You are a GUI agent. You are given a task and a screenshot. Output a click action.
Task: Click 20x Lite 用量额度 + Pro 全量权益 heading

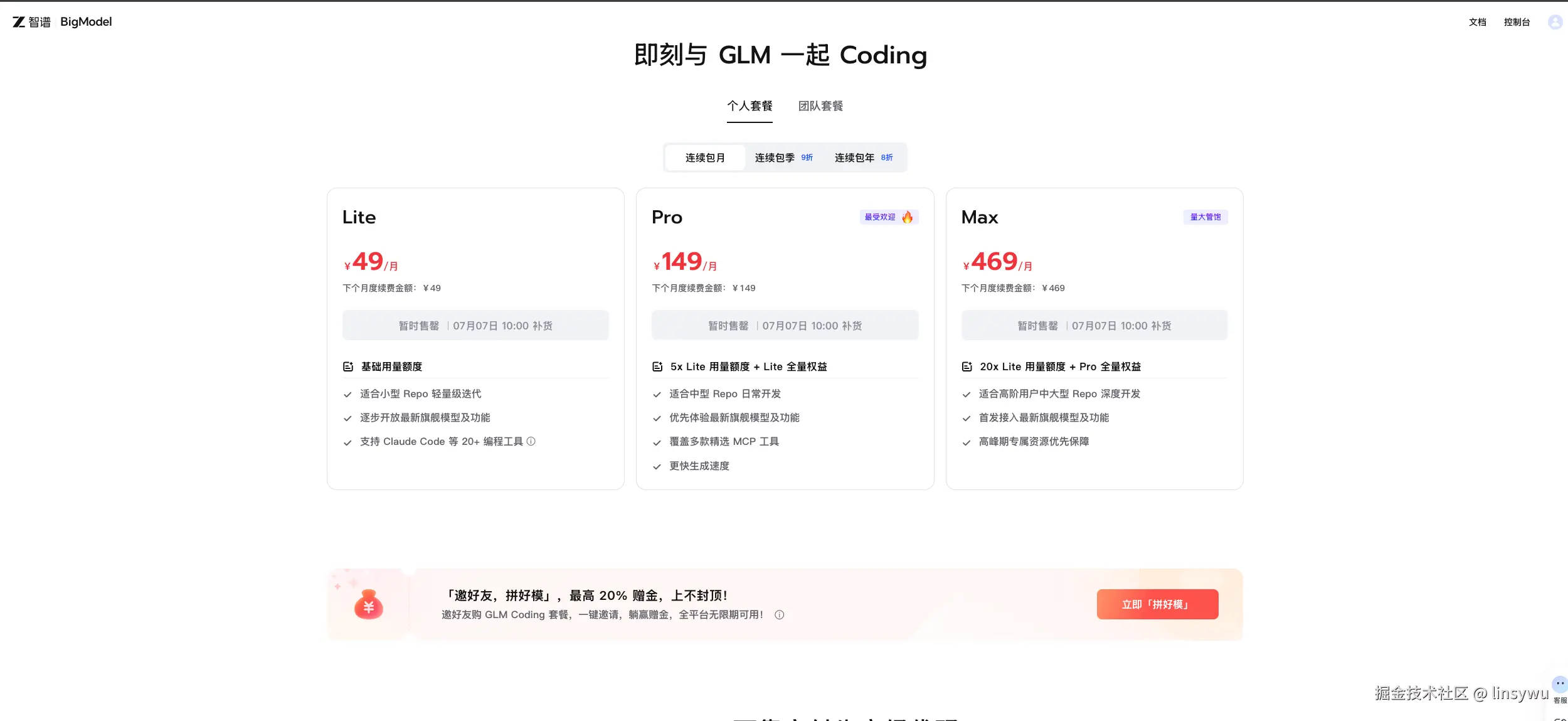pyautogui.click(x=1060, y=366)
